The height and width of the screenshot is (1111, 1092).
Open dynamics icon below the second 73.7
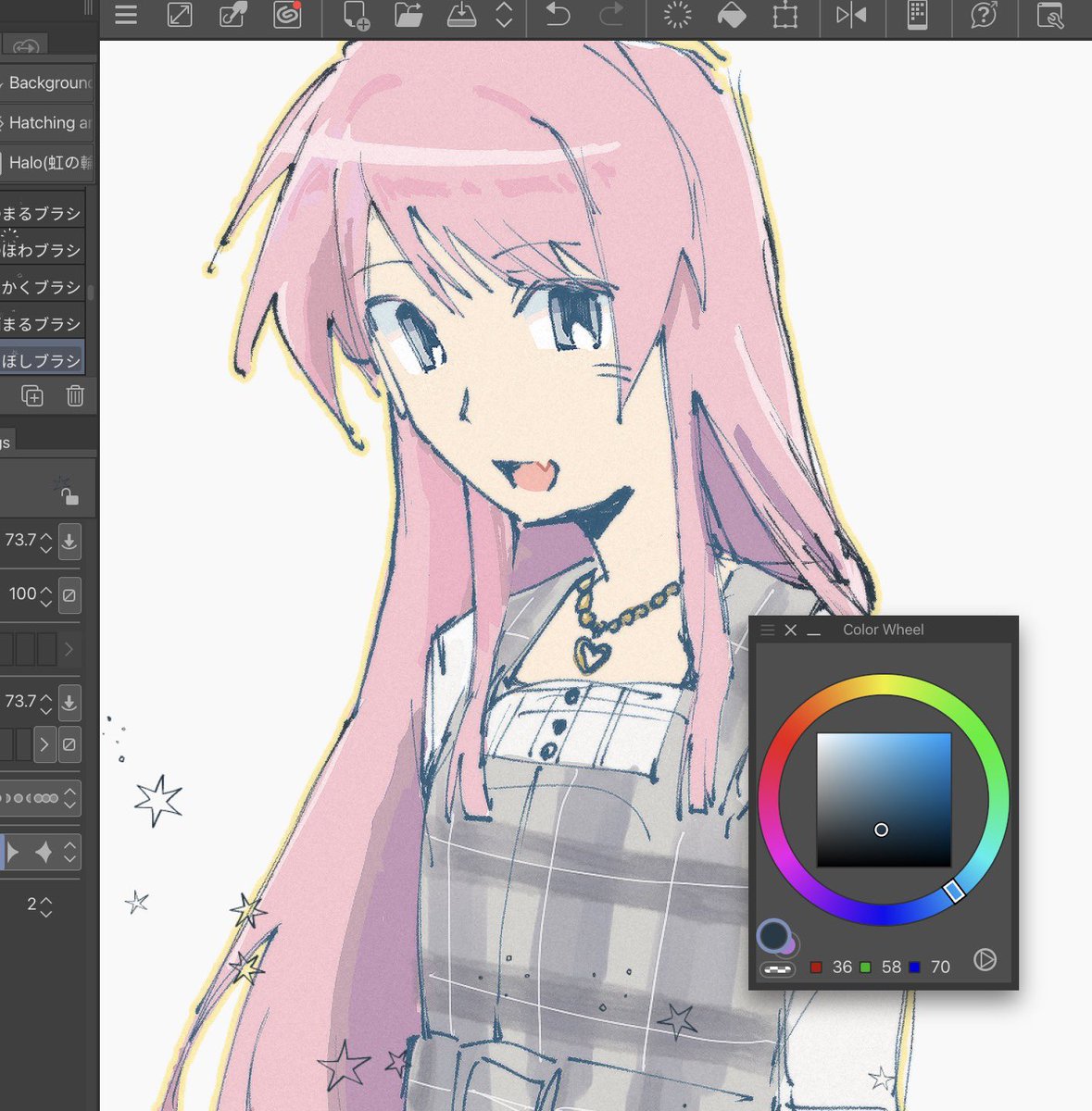[69, 744]
